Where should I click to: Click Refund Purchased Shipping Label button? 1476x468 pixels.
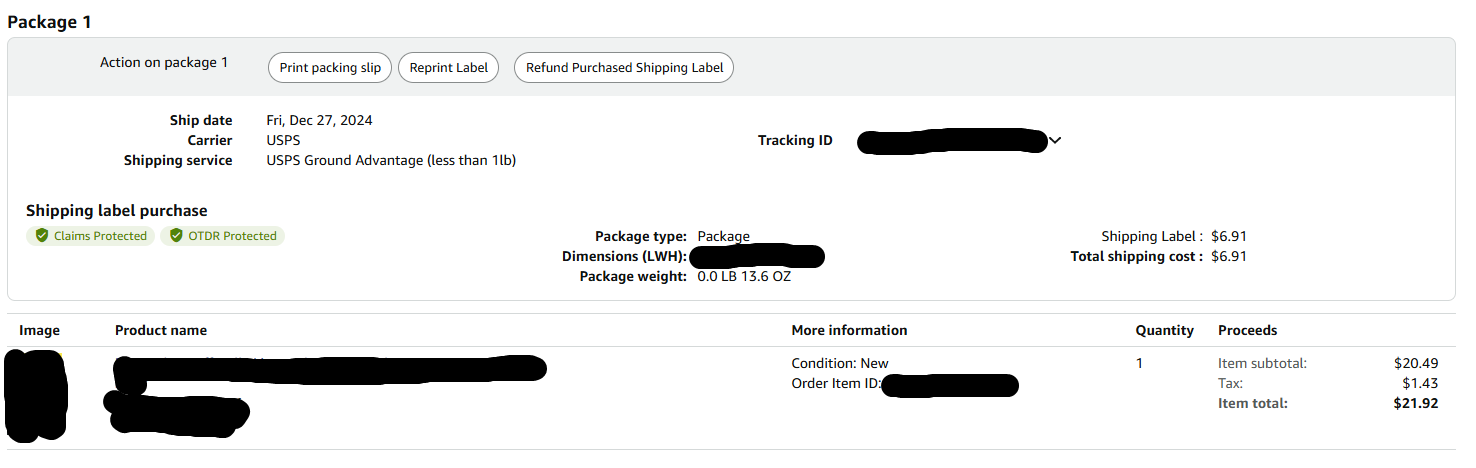pyautogui.click(x=624, y=68)
